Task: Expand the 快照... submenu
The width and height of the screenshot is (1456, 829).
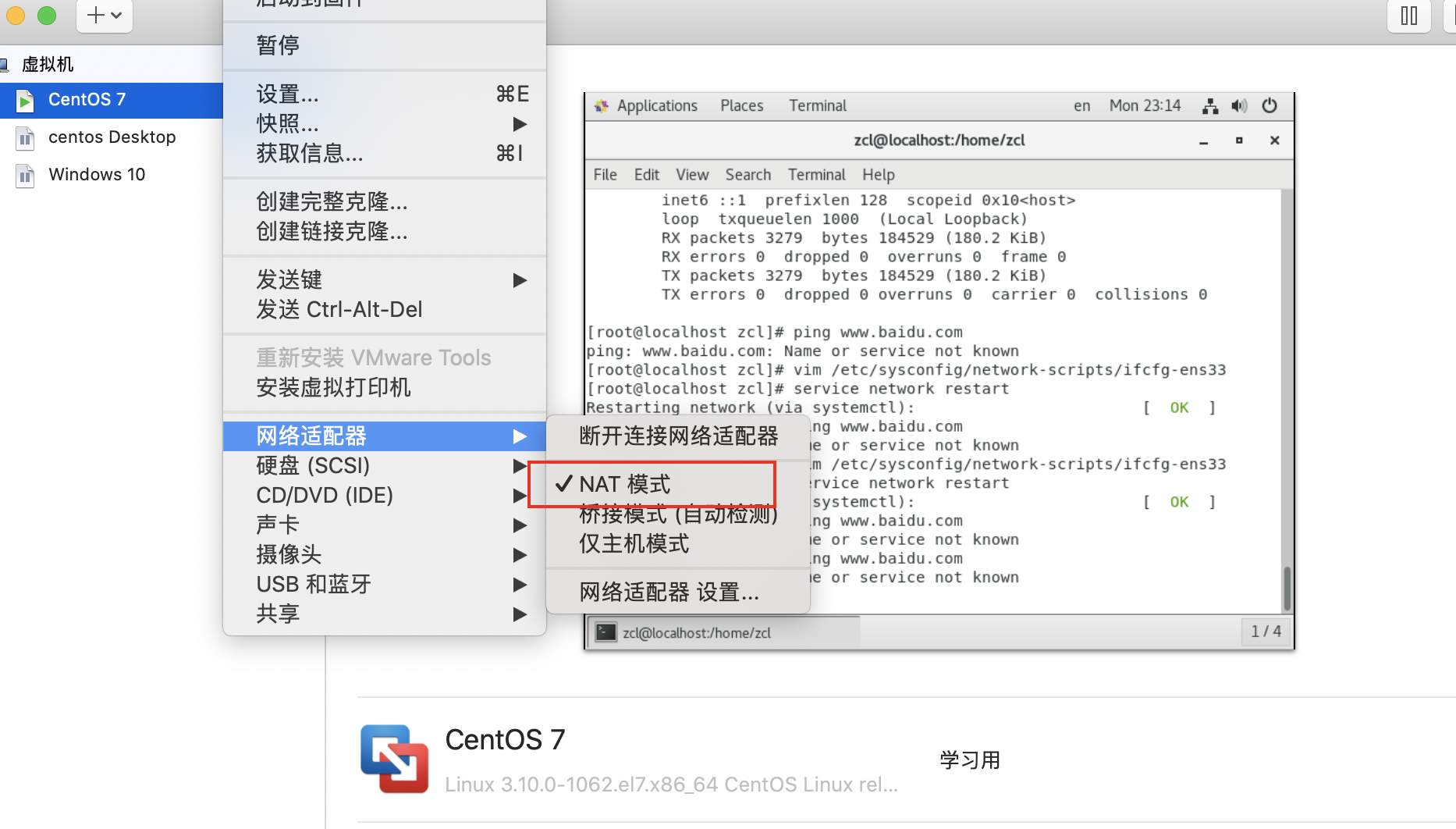Action: pos(384,123)
